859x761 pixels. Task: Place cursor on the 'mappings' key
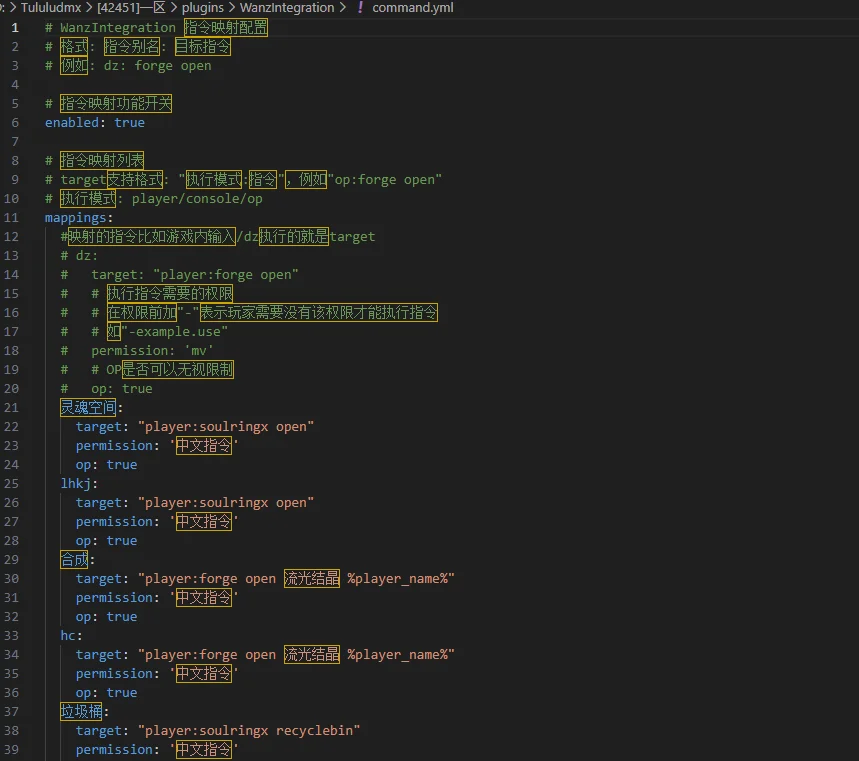click(76, 218)
